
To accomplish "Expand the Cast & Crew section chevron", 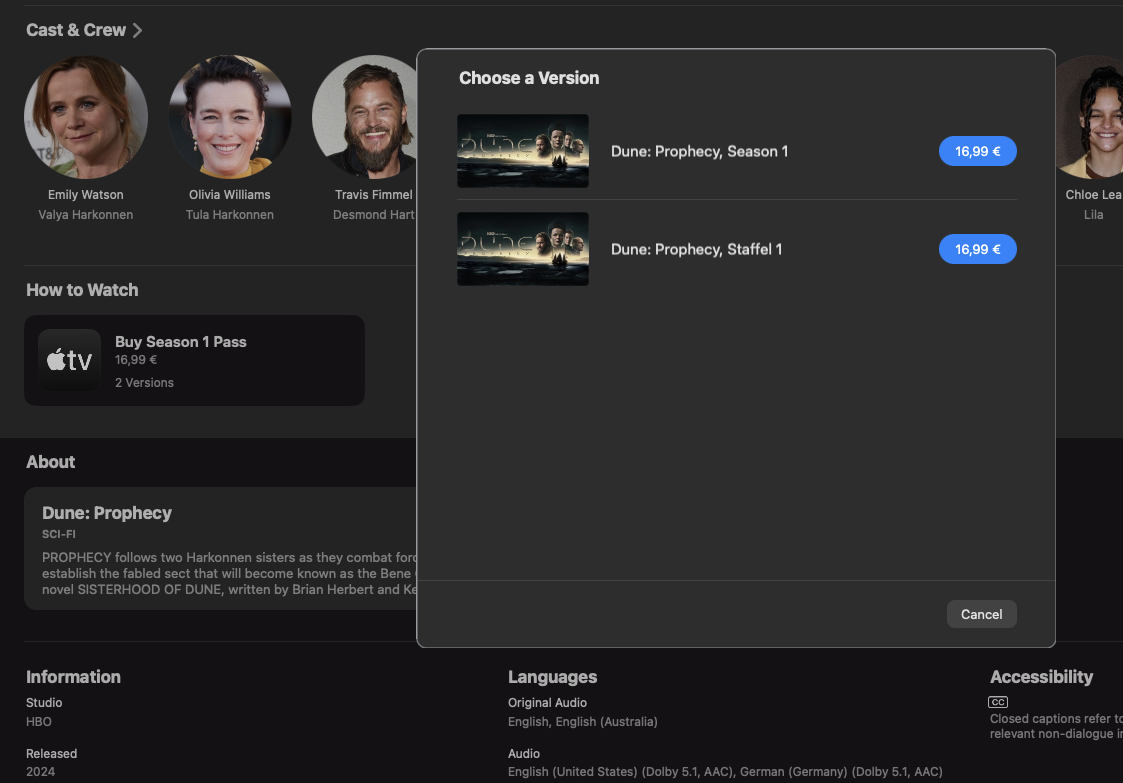I will [138, 30].
